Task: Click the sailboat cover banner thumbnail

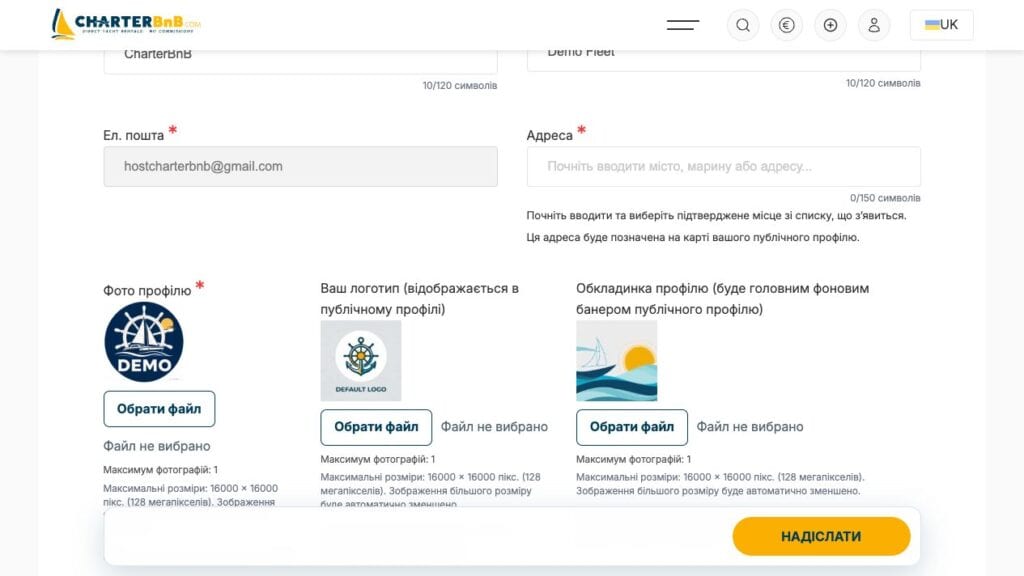Action: pyautogui.click(x=616, y=360)
